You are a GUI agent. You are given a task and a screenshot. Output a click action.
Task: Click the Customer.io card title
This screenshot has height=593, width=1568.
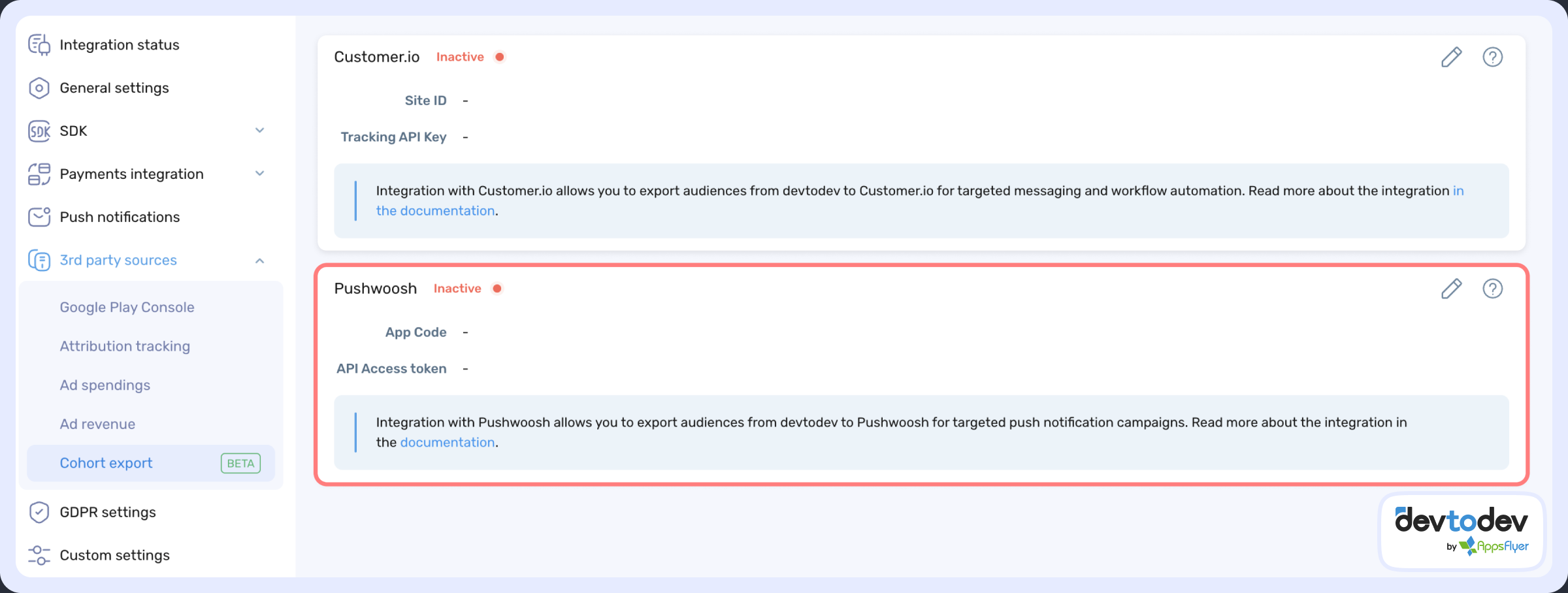point(377,57)
